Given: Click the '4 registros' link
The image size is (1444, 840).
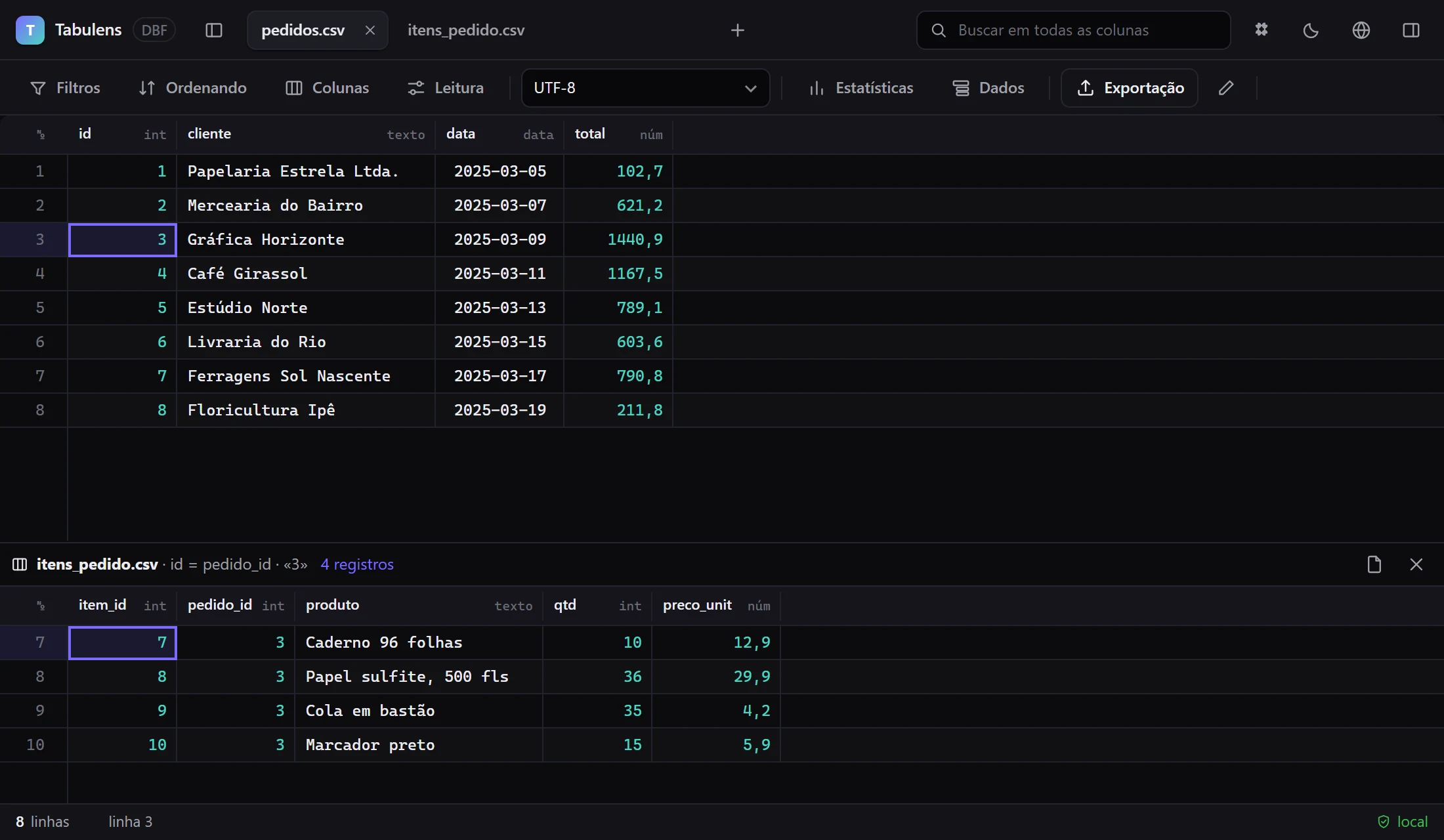Looking at the screenshot, I should (x=357, y=564).
